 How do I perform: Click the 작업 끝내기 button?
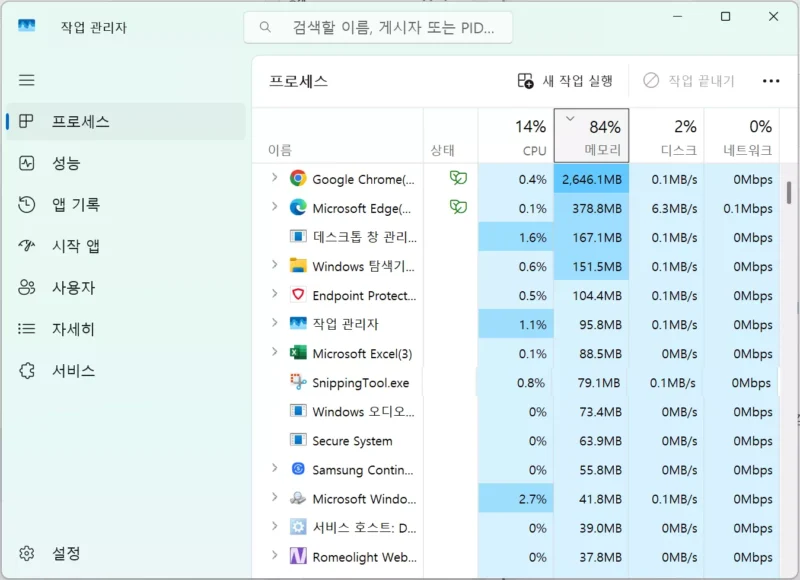[x=688, y=81]
